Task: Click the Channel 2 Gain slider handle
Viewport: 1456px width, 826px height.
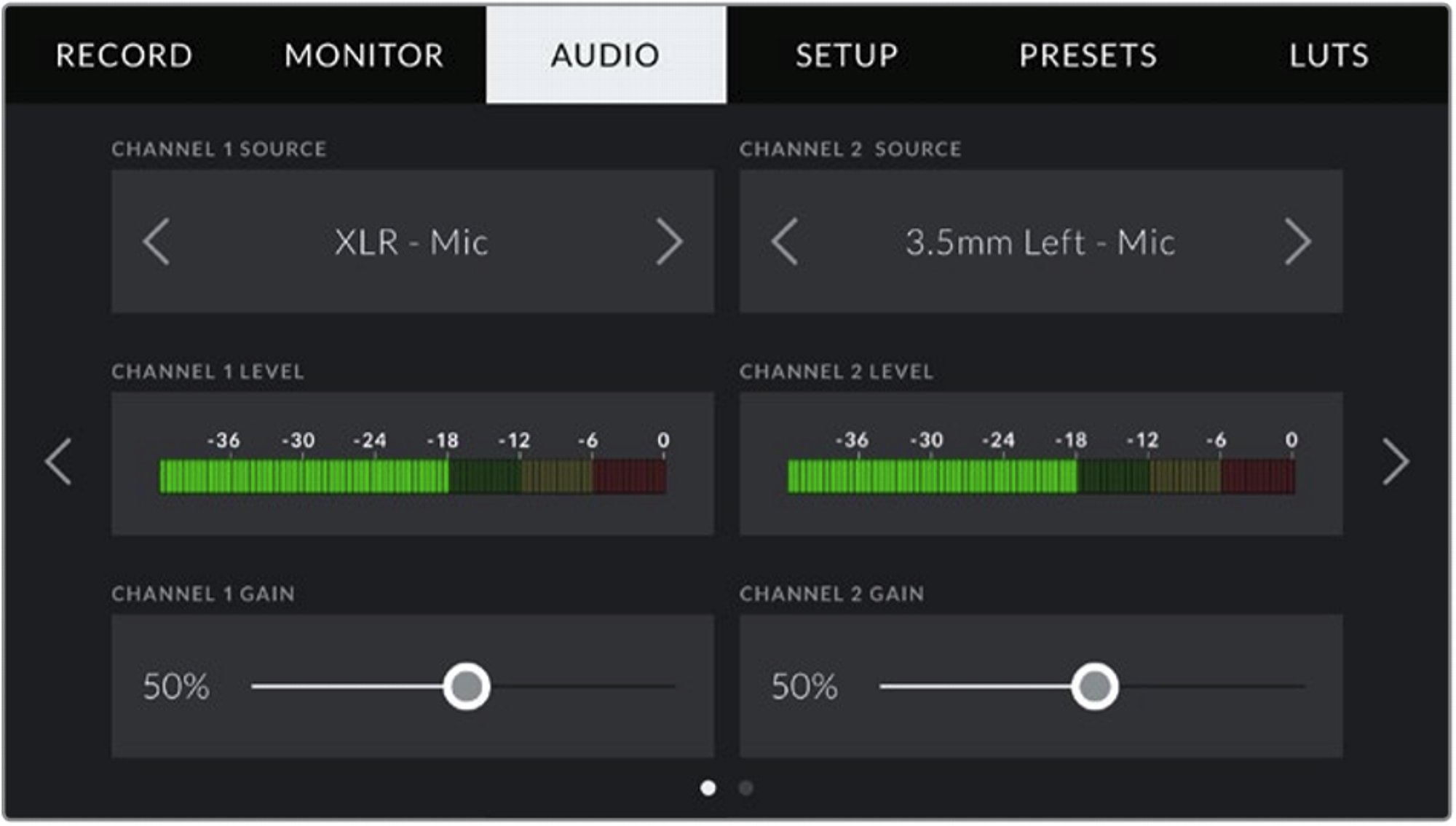Action: point(1094,686)
